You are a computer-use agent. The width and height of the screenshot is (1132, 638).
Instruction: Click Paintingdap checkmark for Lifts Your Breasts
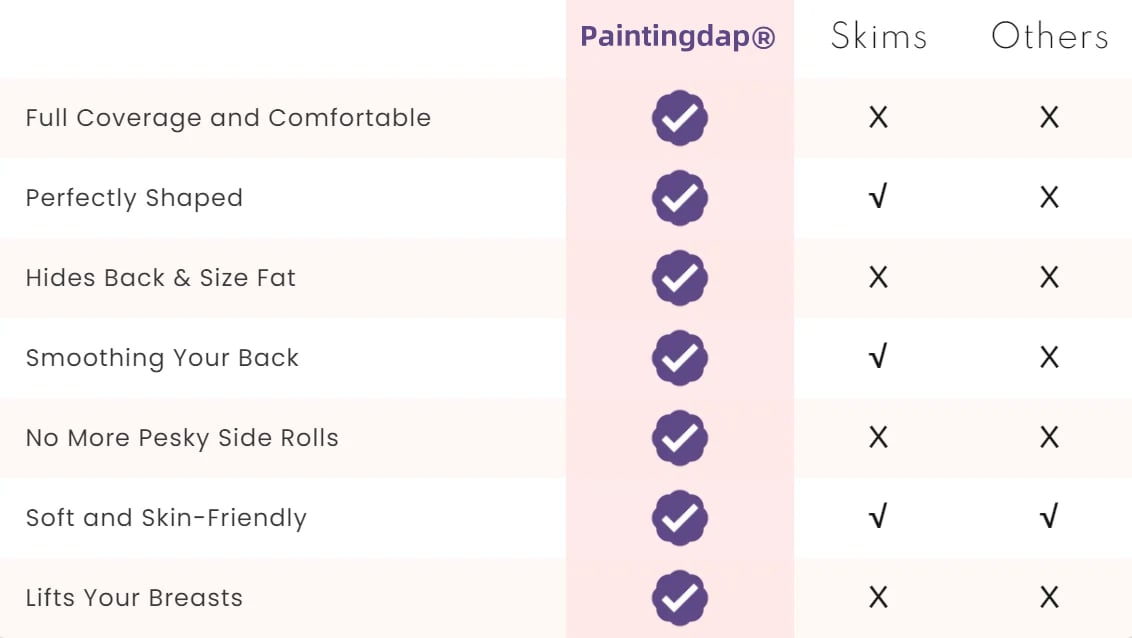[679, 598]
